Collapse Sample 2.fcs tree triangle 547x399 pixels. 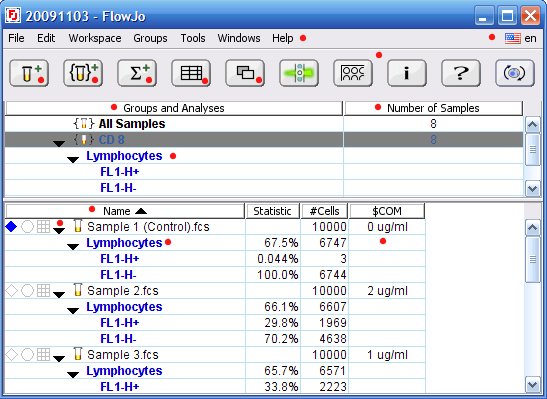tap(59, 295)
